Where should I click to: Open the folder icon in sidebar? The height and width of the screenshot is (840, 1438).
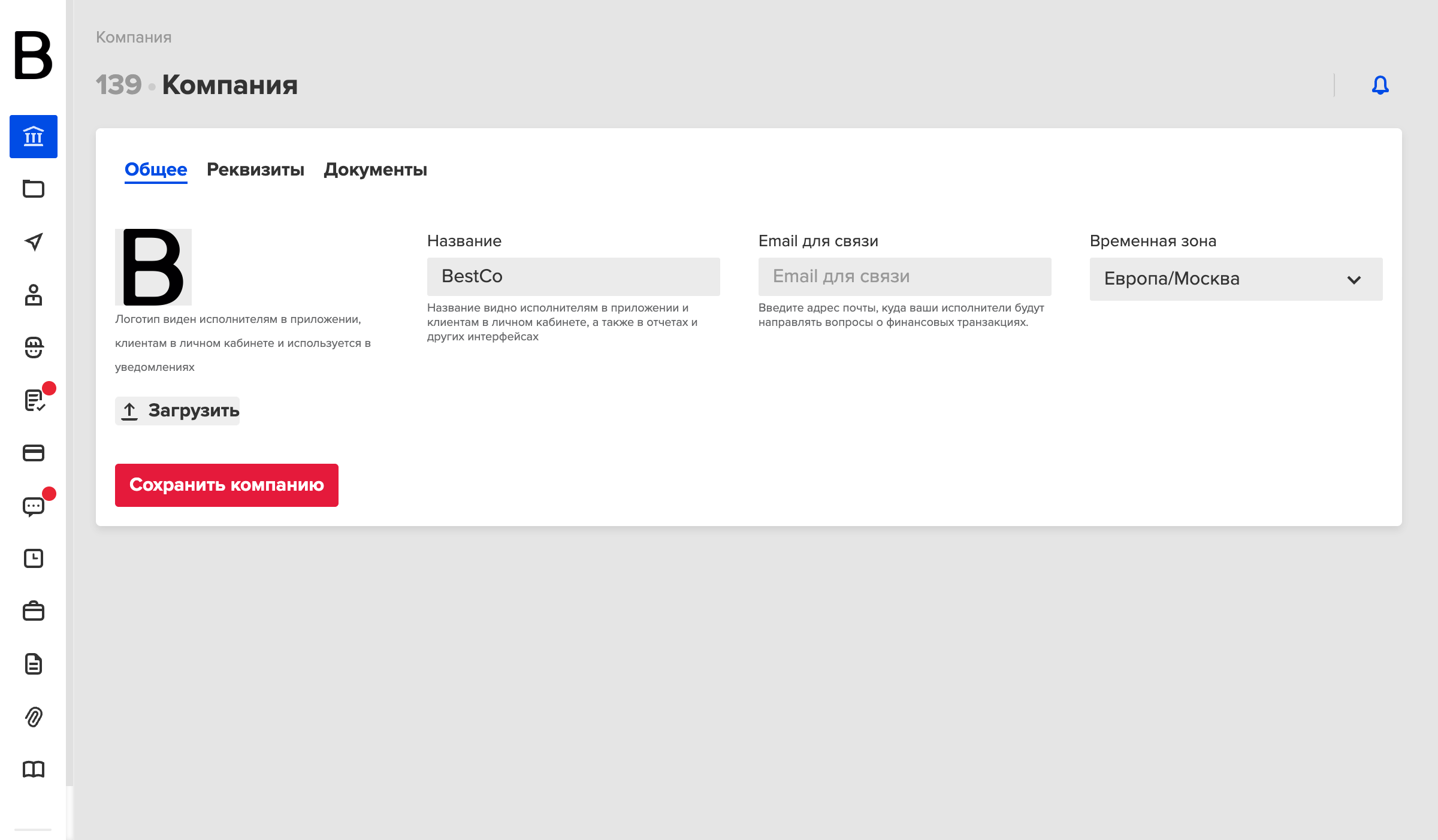34,189
